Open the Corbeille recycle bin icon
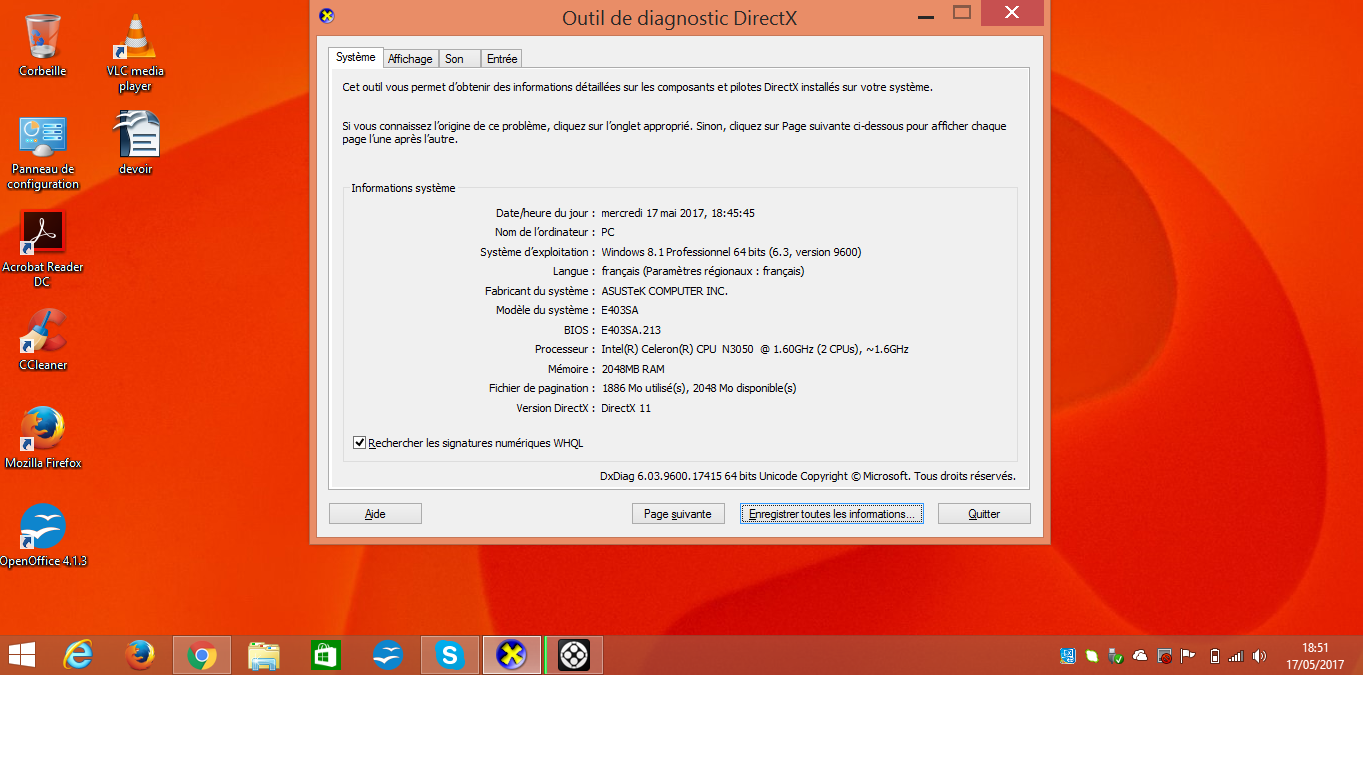 [43, 46]
